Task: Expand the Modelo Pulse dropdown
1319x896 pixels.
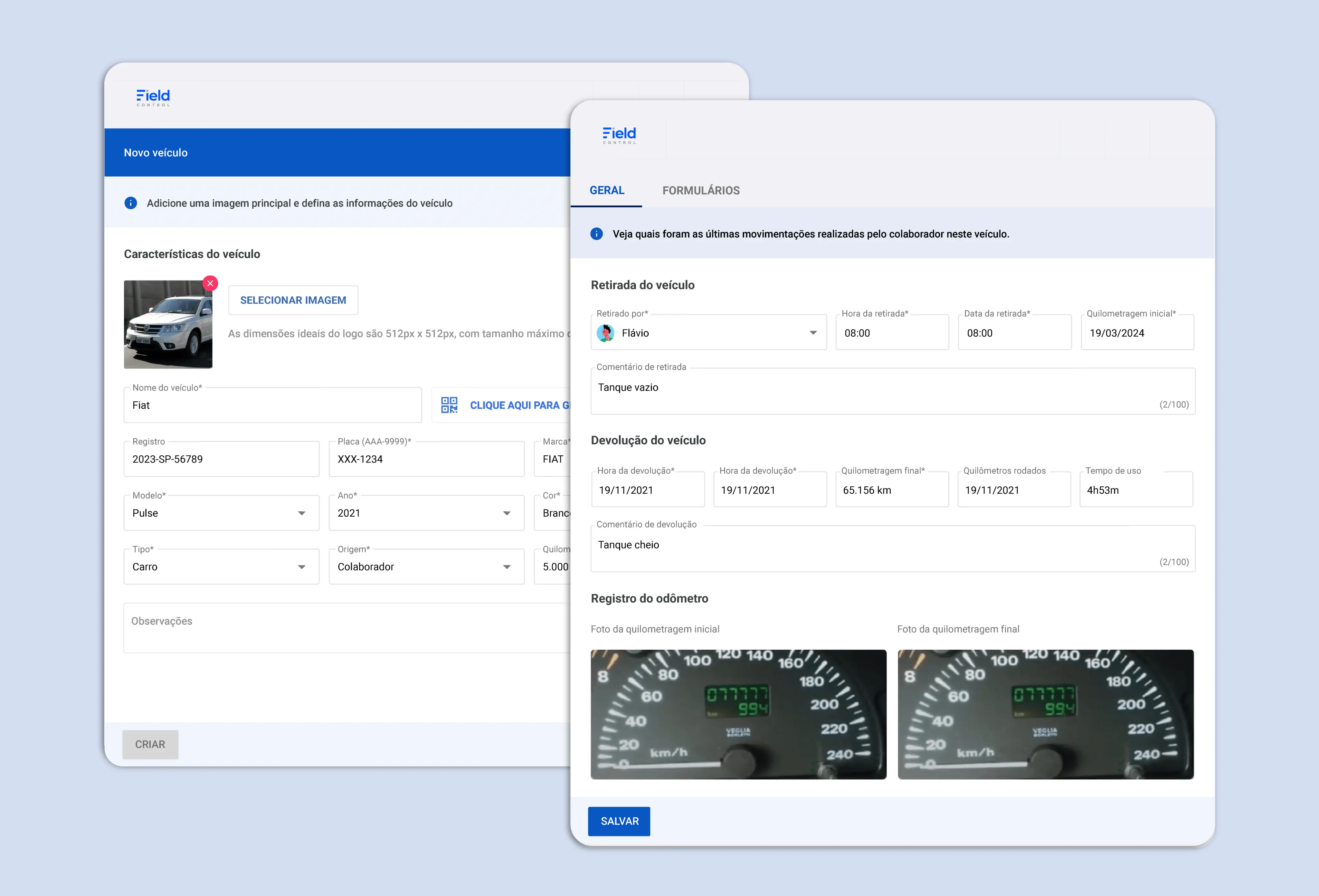Action: coord(302,513)
